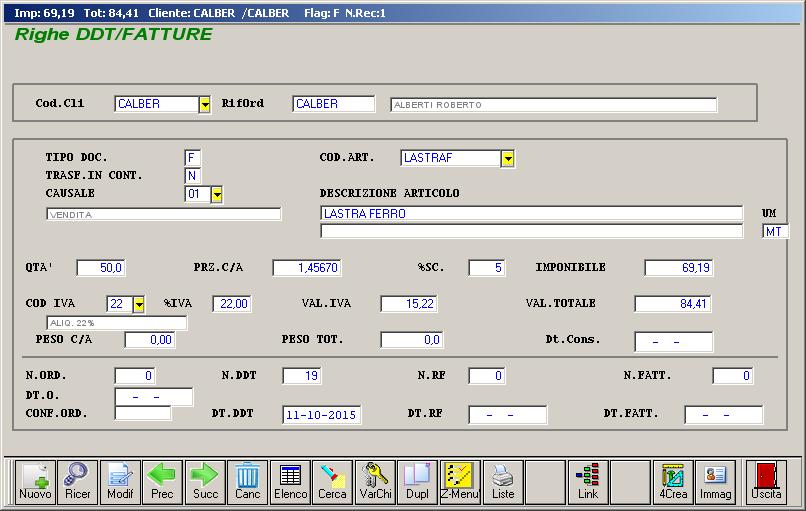Open the COD IVA 22 dropdown arrow
Image resolution: width=806 pixels, height=511 pixels.
pyautogui.click(x=138, y=304)
